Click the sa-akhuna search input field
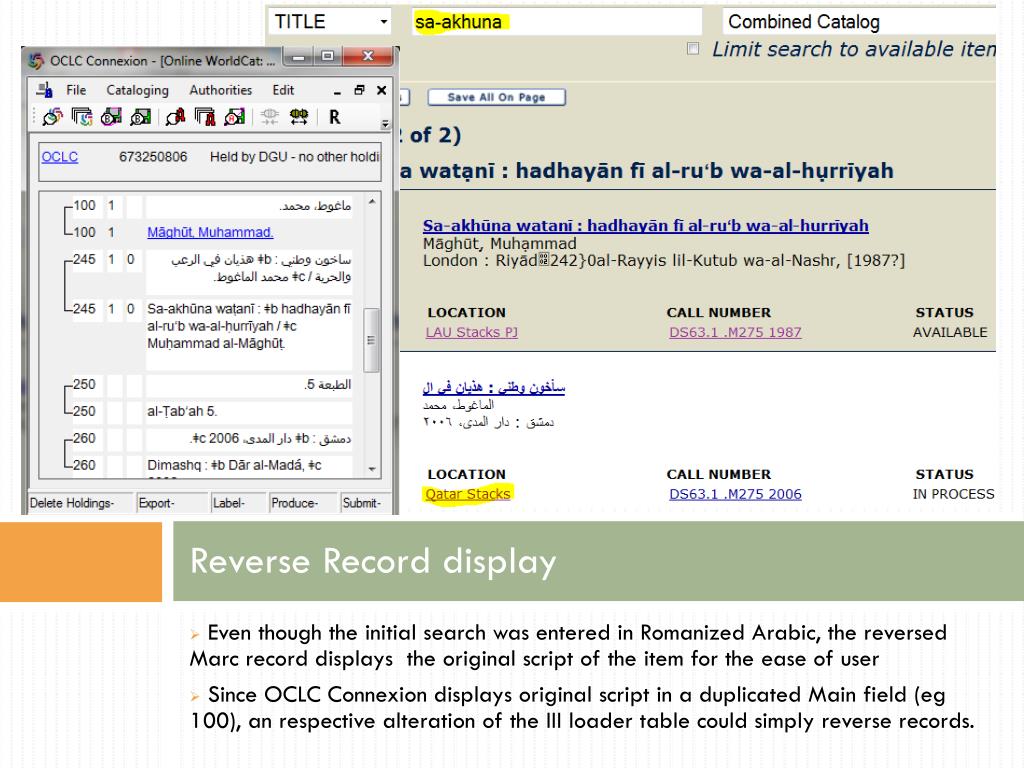This screenshot has width=1024, height=768. [556, 22]
